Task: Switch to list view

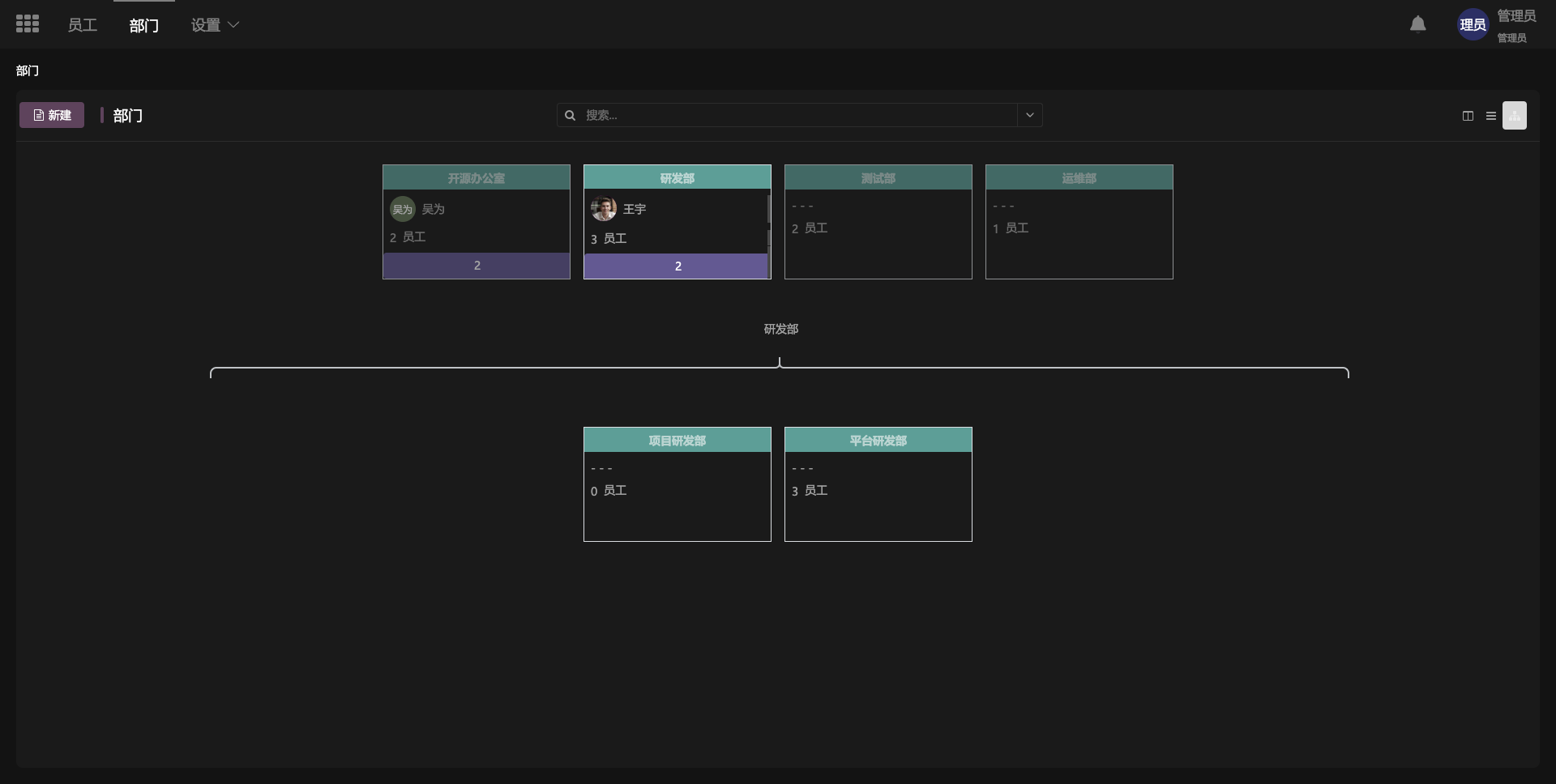Action: (x=1490, y=116)
